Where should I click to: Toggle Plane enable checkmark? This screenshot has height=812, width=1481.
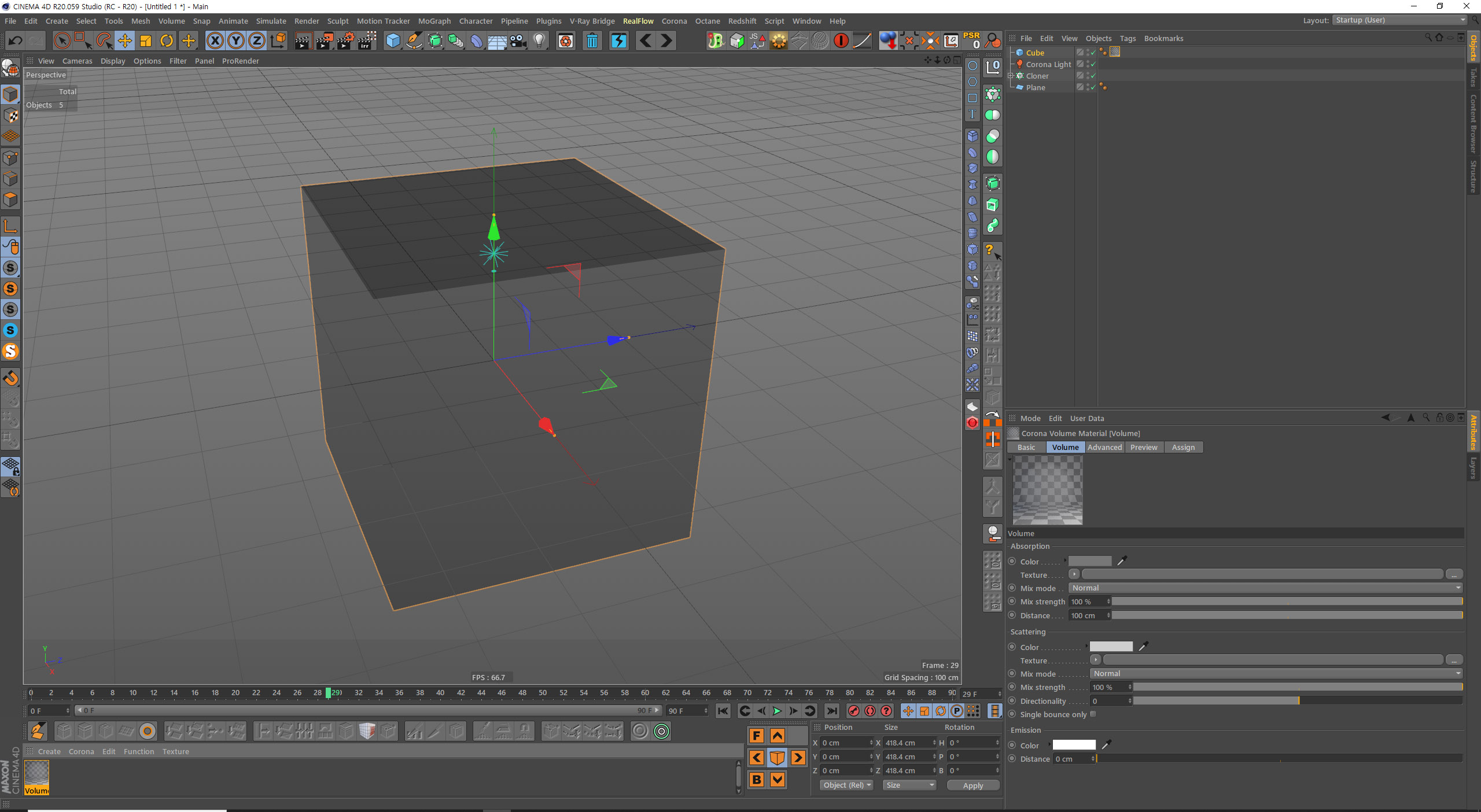tap(1093, 87)
